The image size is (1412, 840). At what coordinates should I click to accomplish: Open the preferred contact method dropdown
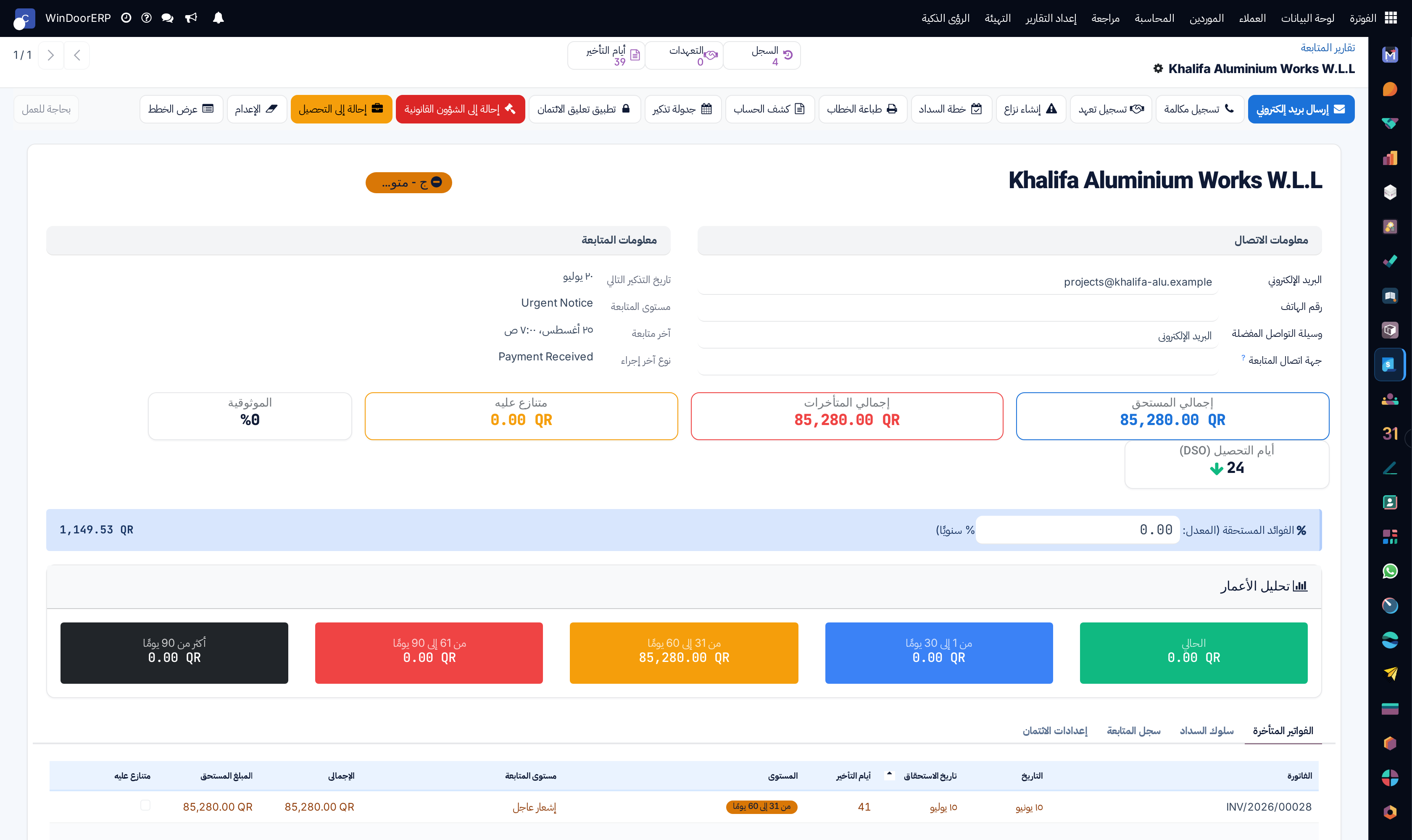958,336
